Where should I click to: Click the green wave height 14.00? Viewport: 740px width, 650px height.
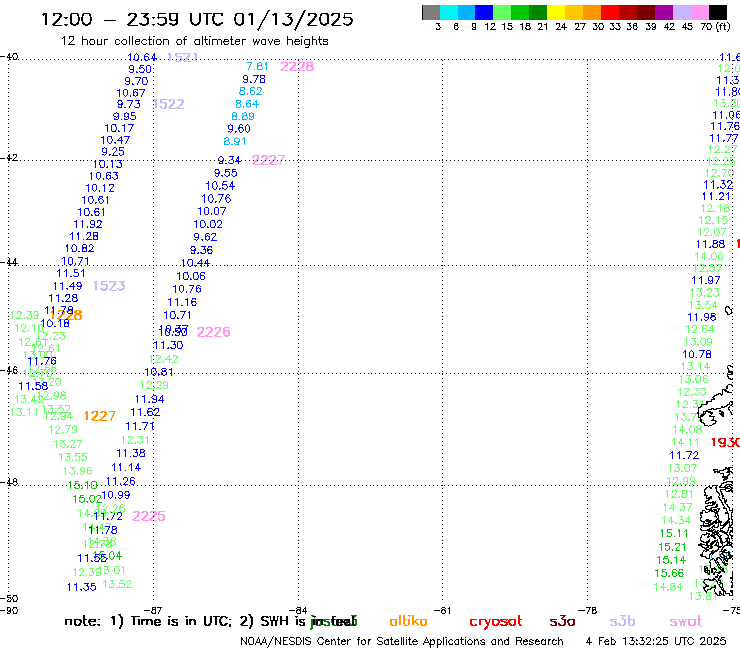709,256
